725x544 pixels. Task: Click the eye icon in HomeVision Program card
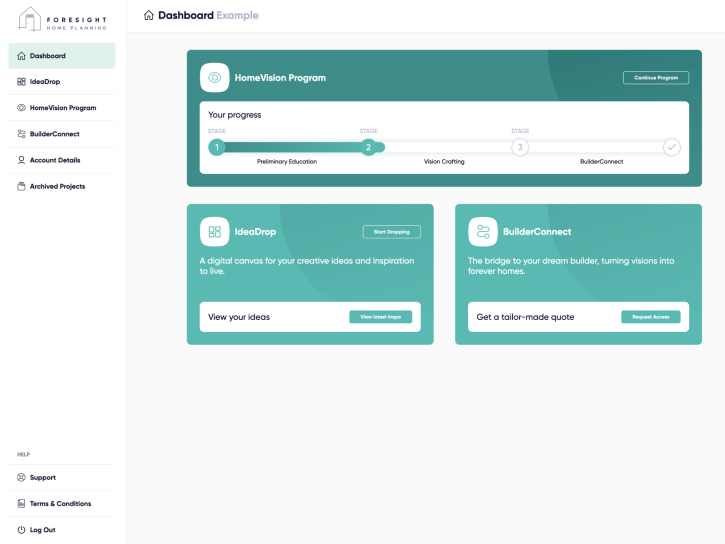pos(214,77)
